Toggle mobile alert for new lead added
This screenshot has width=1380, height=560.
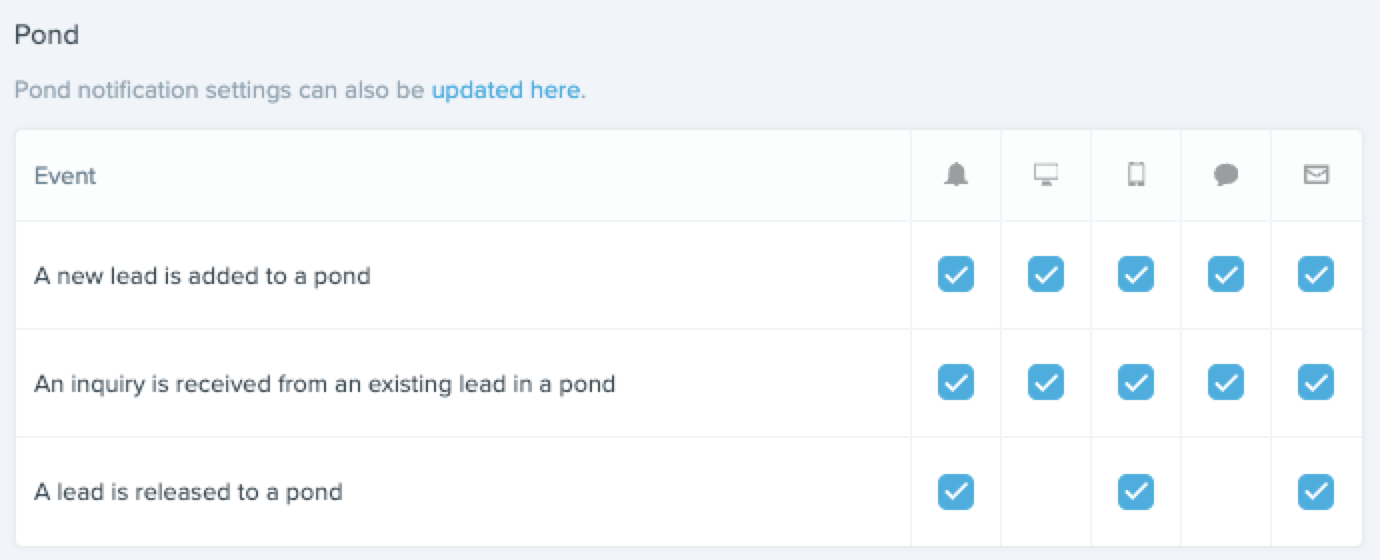(x=1136, y=274)
